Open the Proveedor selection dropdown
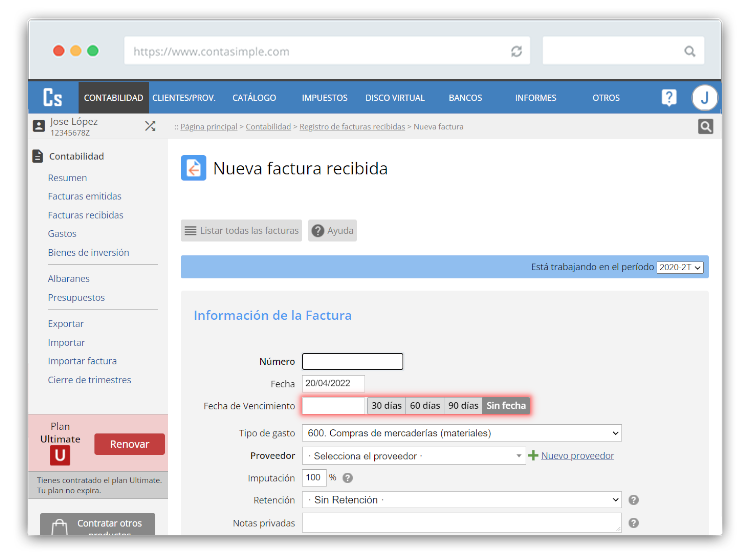 coord(414,455)
